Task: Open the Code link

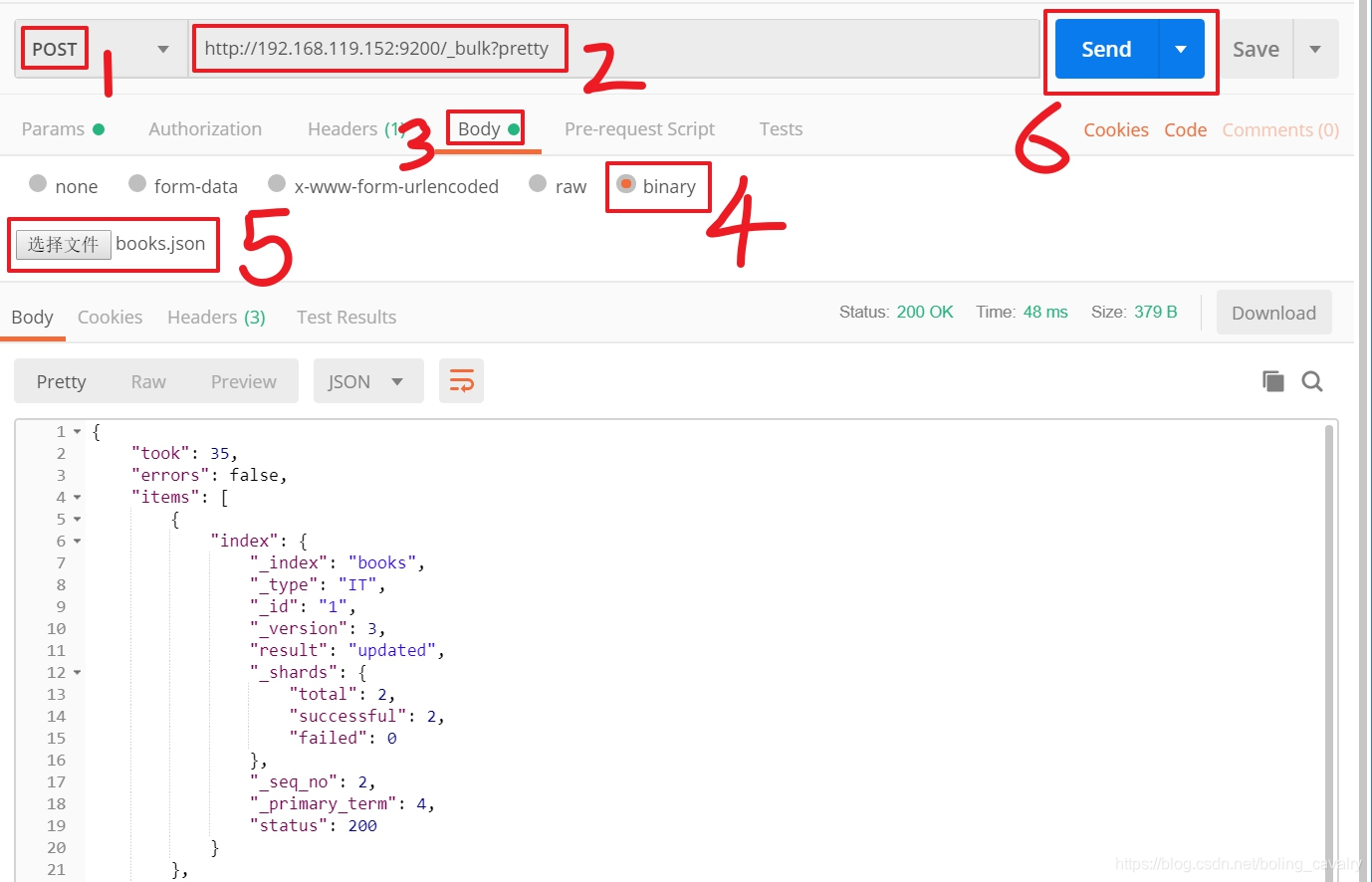Action: coord(1186,129)
